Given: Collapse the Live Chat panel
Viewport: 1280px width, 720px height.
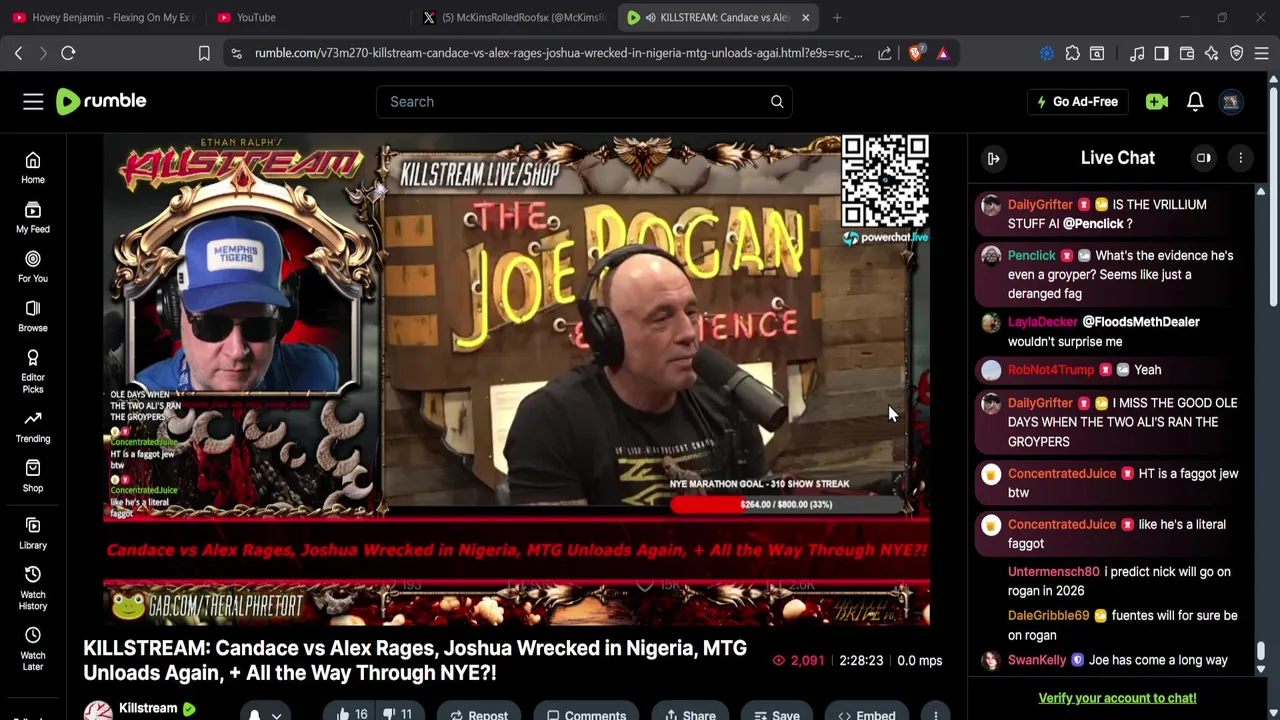Looking at the screenshot, I should 994,158.
